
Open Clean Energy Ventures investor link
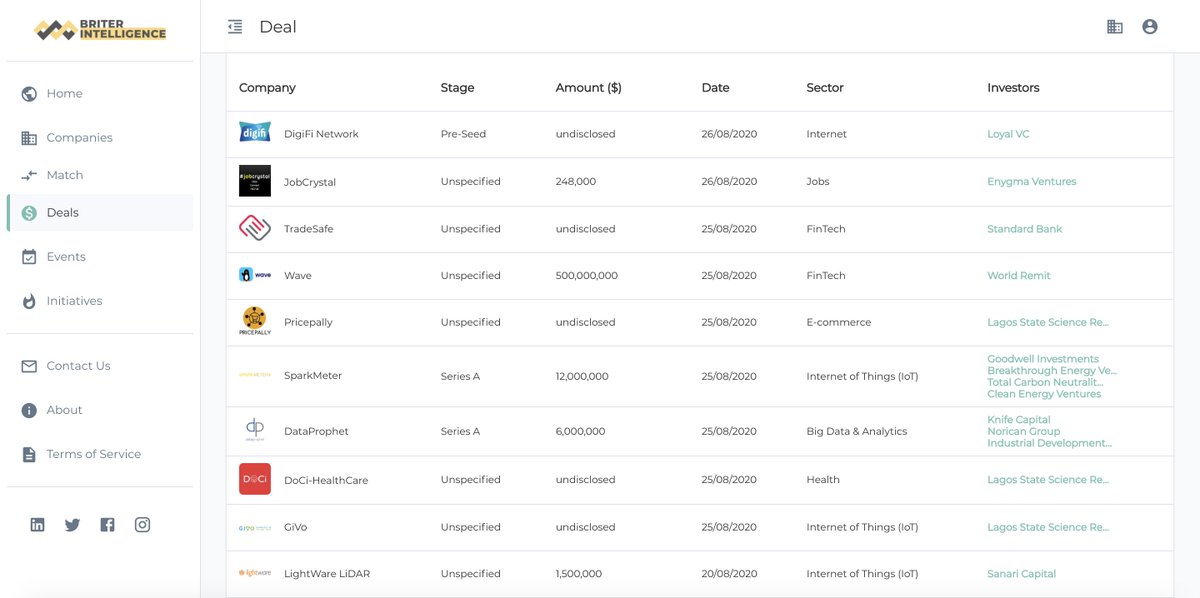pyautogui.click(x=1044, y=394)
